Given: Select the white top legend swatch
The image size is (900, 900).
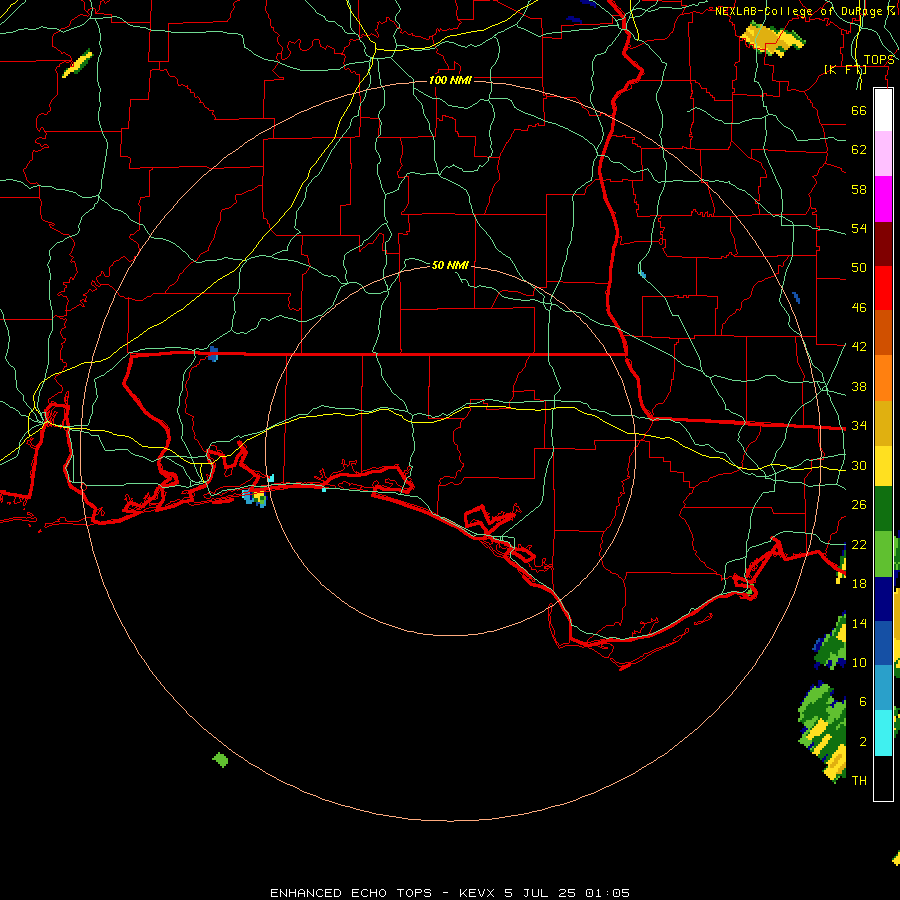Looking at the screenshot, I should click(883, 110).
